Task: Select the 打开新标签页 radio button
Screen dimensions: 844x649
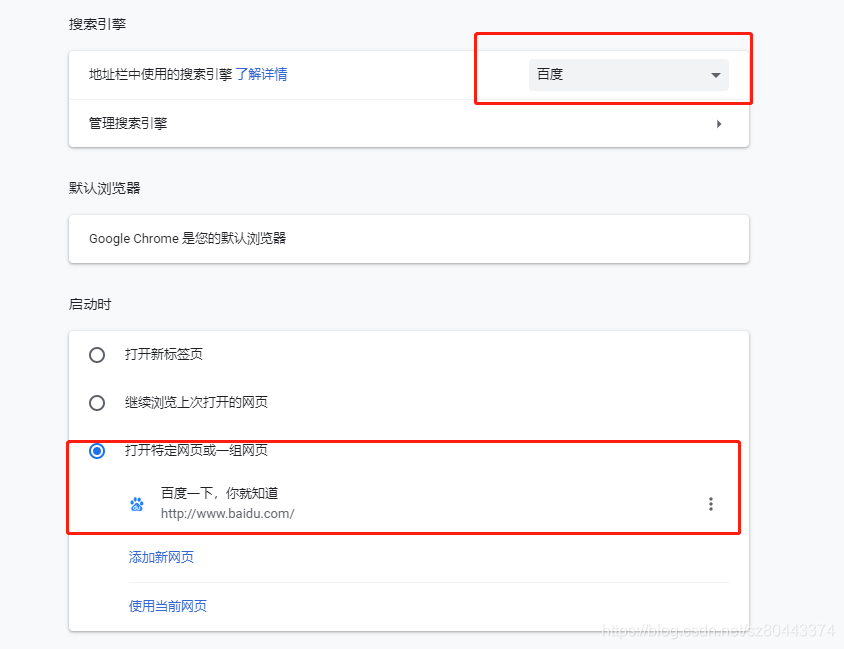Action: click(x=97, y=355)
